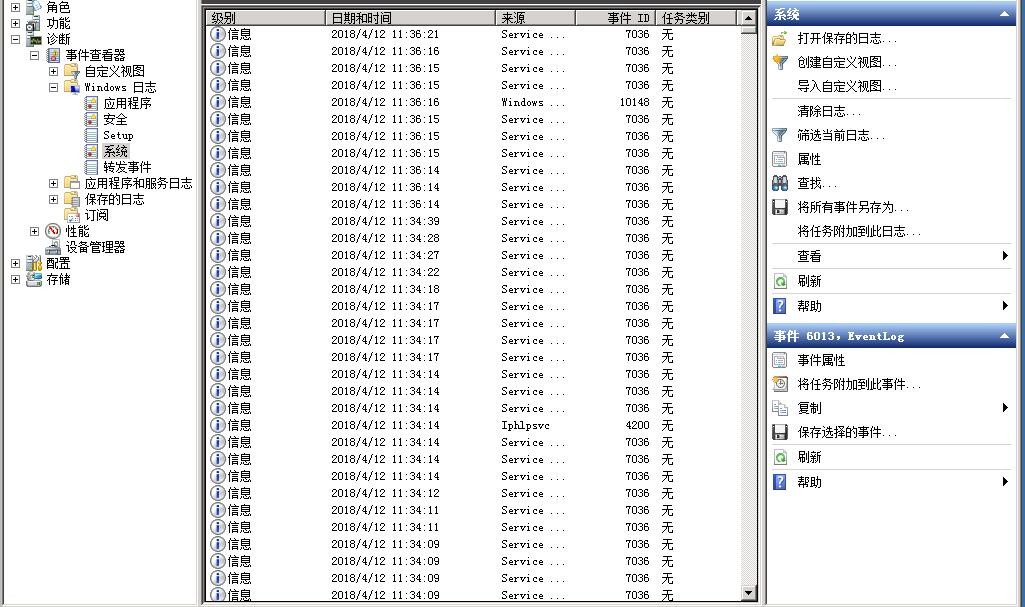Screen dimensions: 1025x607
Task: Collapse the Windows 日志 node
Action: click(x=54, y=88)
